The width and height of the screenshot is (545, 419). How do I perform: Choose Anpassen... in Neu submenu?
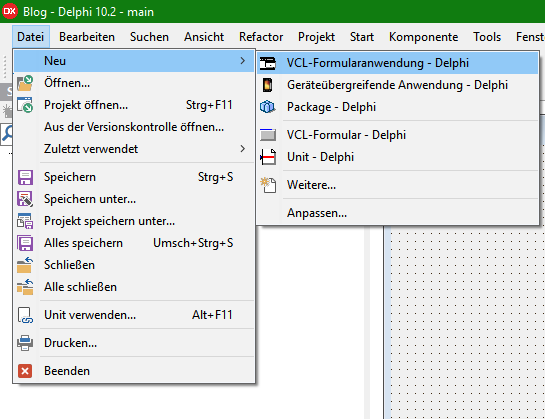click(398, 213)
